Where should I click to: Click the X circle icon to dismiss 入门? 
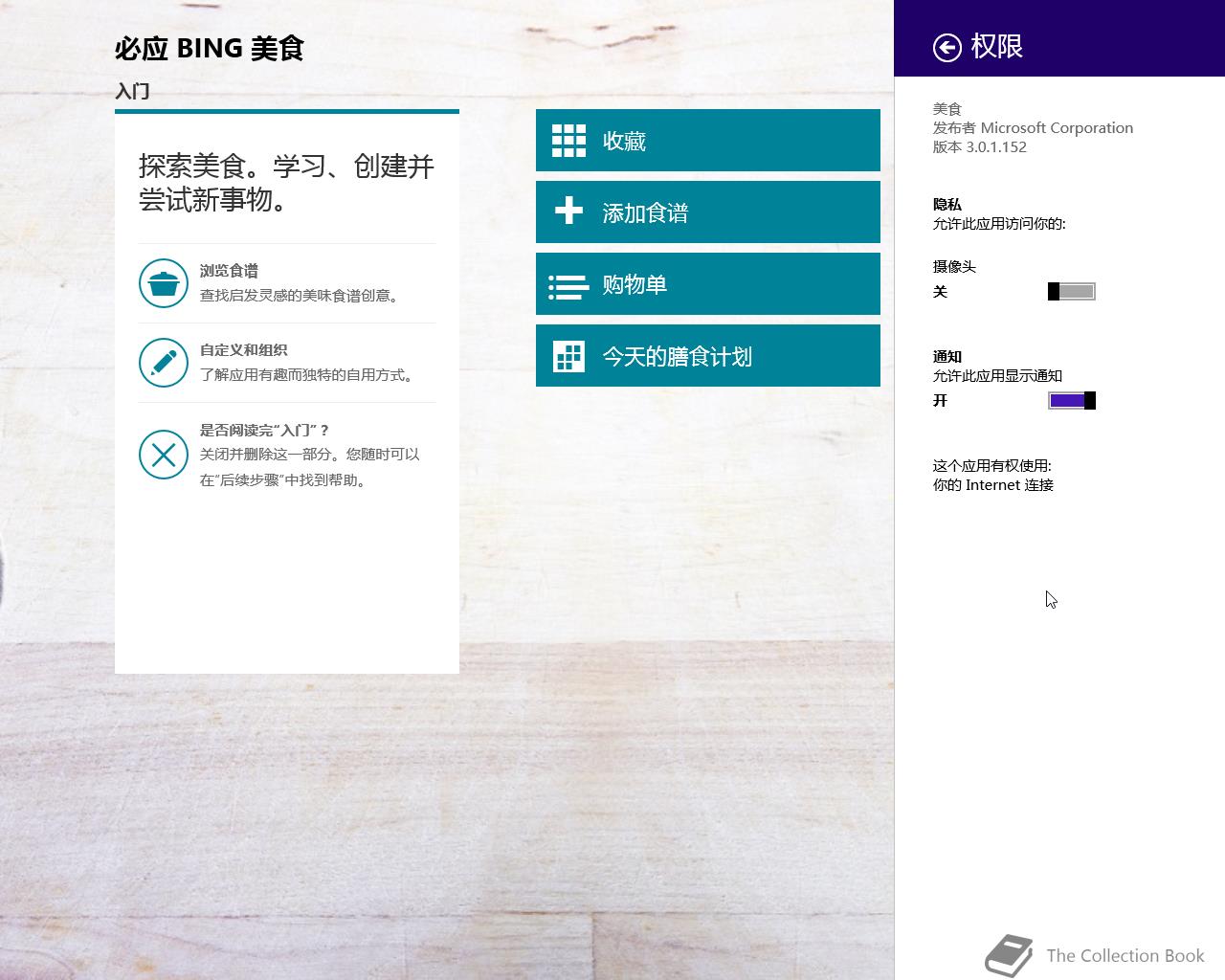164,455
